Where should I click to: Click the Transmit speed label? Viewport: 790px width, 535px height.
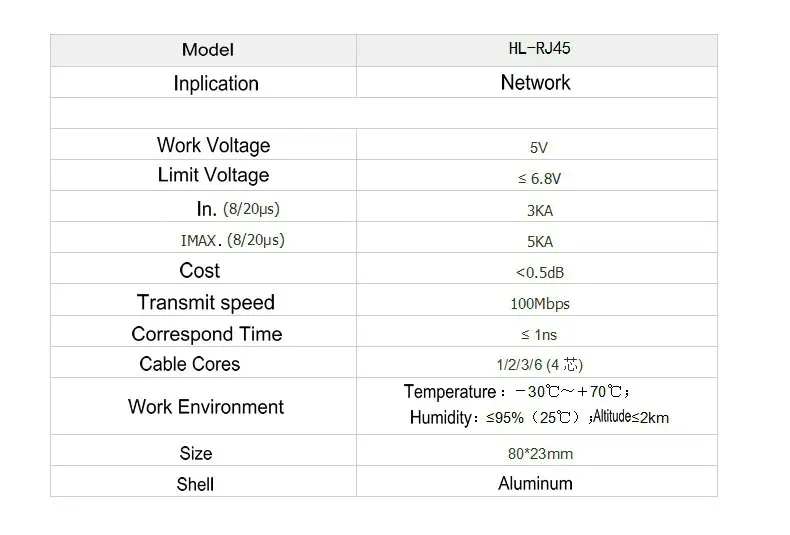click(206, 302)
